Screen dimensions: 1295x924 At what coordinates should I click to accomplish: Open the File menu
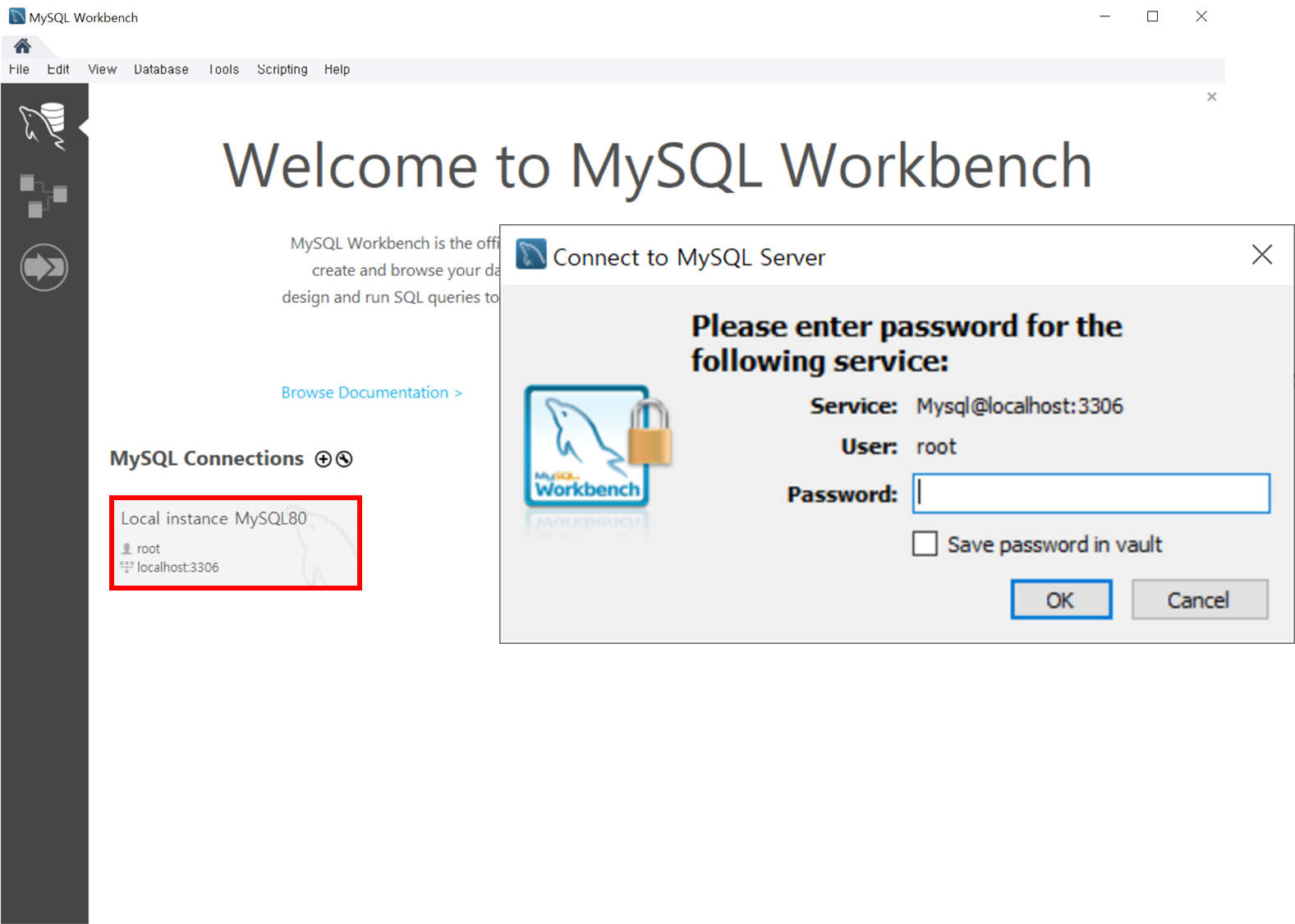pyautogui.click(x=19, y=70)
